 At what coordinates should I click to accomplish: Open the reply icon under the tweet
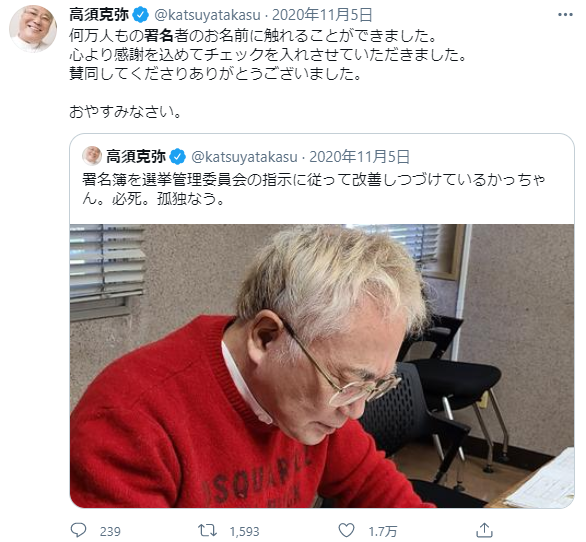(78, 530)
